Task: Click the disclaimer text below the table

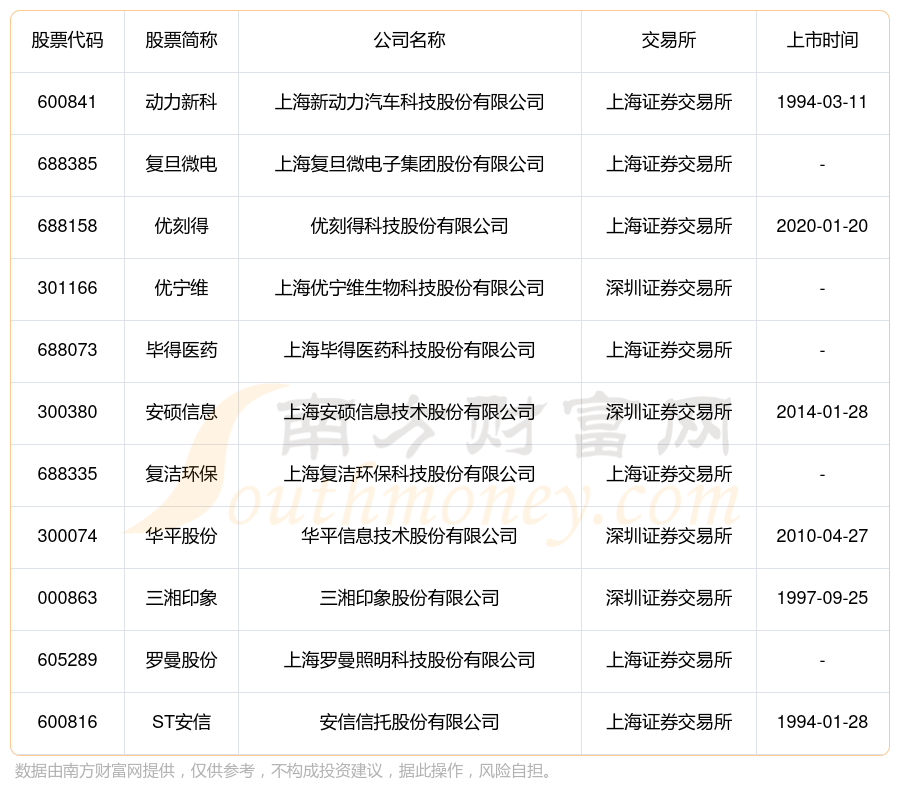Action: 284,771
